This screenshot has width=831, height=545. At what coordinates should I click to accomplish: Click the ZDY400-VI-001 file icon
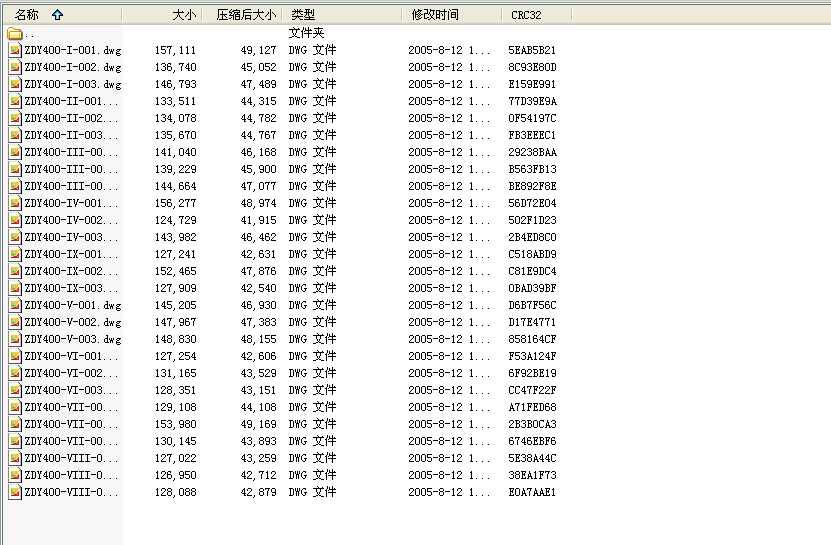click(x=15, y=356)
